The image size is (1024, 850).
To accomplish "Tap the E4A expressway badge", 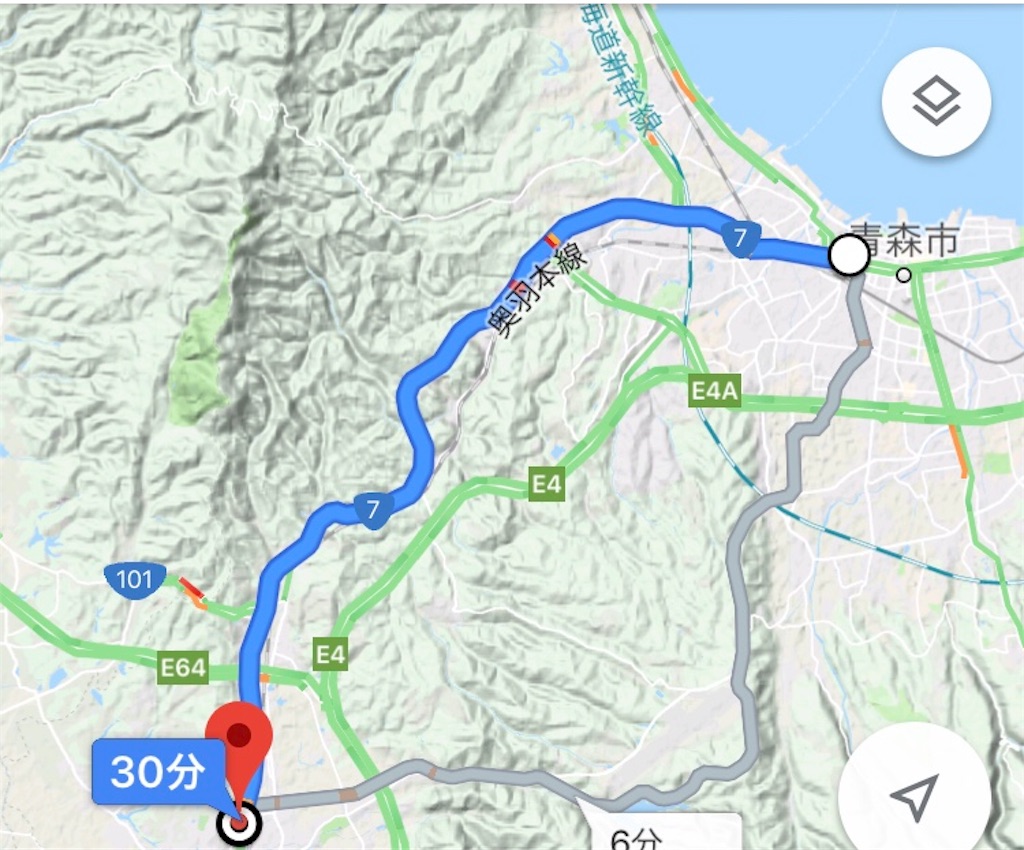I will point(714,391).
